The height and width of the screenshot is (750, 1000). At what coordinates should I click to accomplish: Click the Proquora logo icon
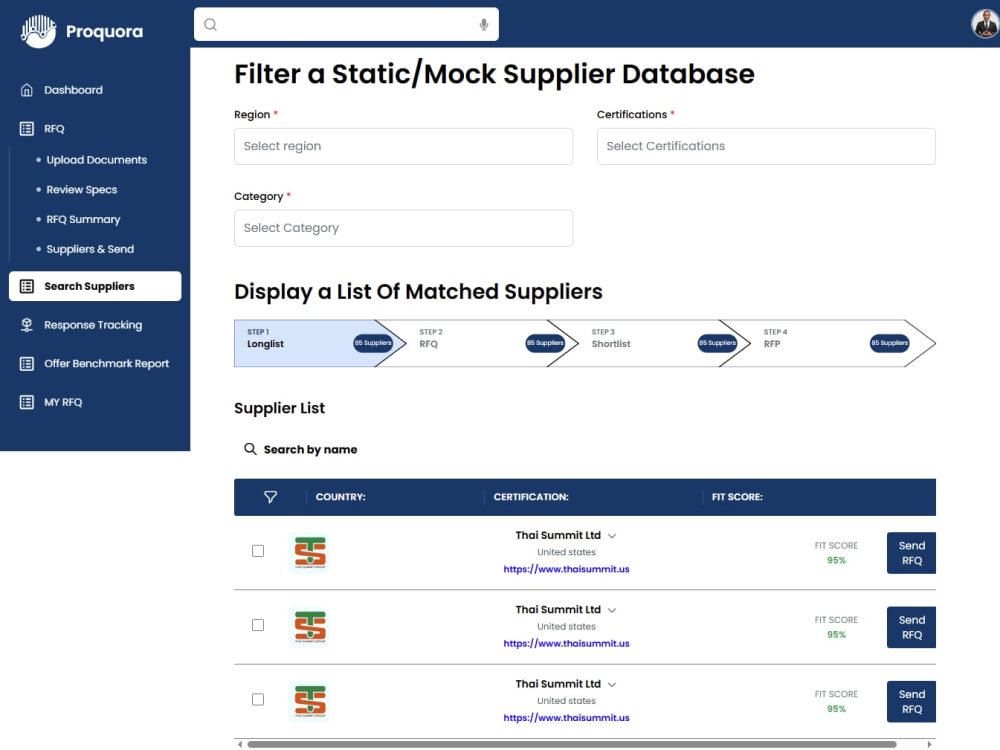(x=38, y=31)
